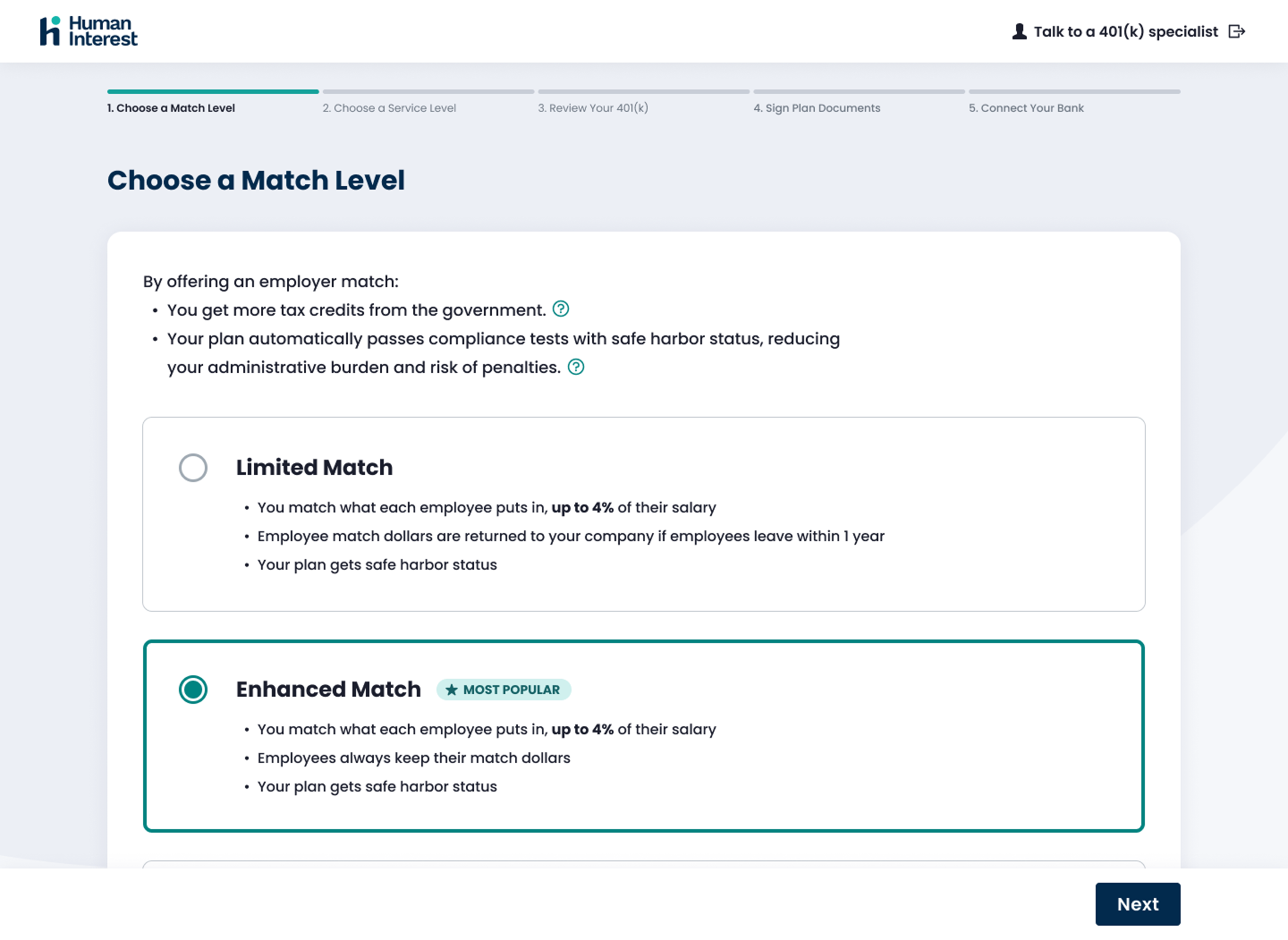Click the Next button
This screenshot has width=1288, height=940.
(x=1138, y=904)
